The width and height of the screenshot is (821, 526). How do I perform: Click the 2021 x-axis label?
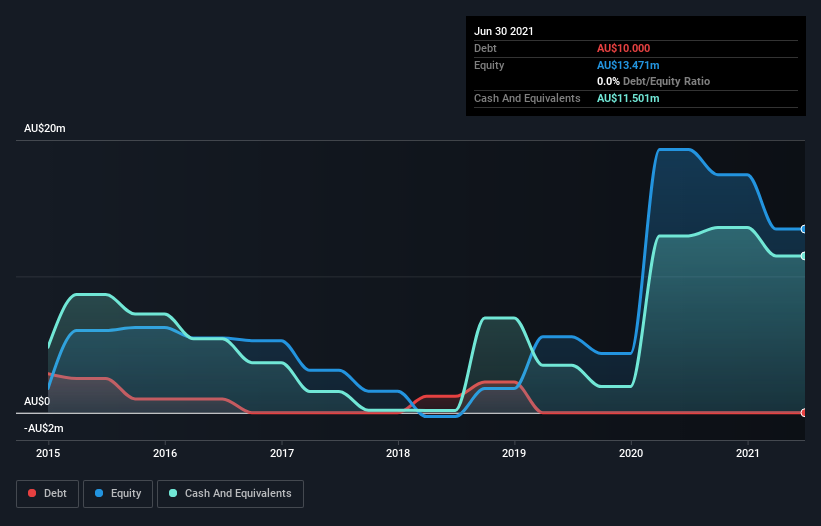(x=748, y=453)
